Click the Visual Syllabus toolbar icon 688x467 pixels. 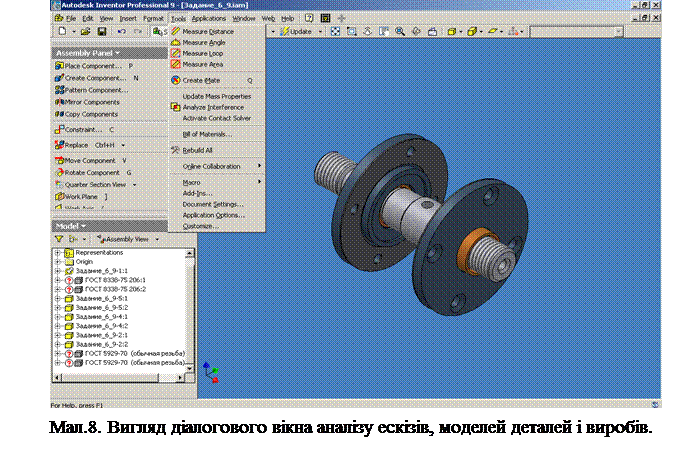[325, 18]
